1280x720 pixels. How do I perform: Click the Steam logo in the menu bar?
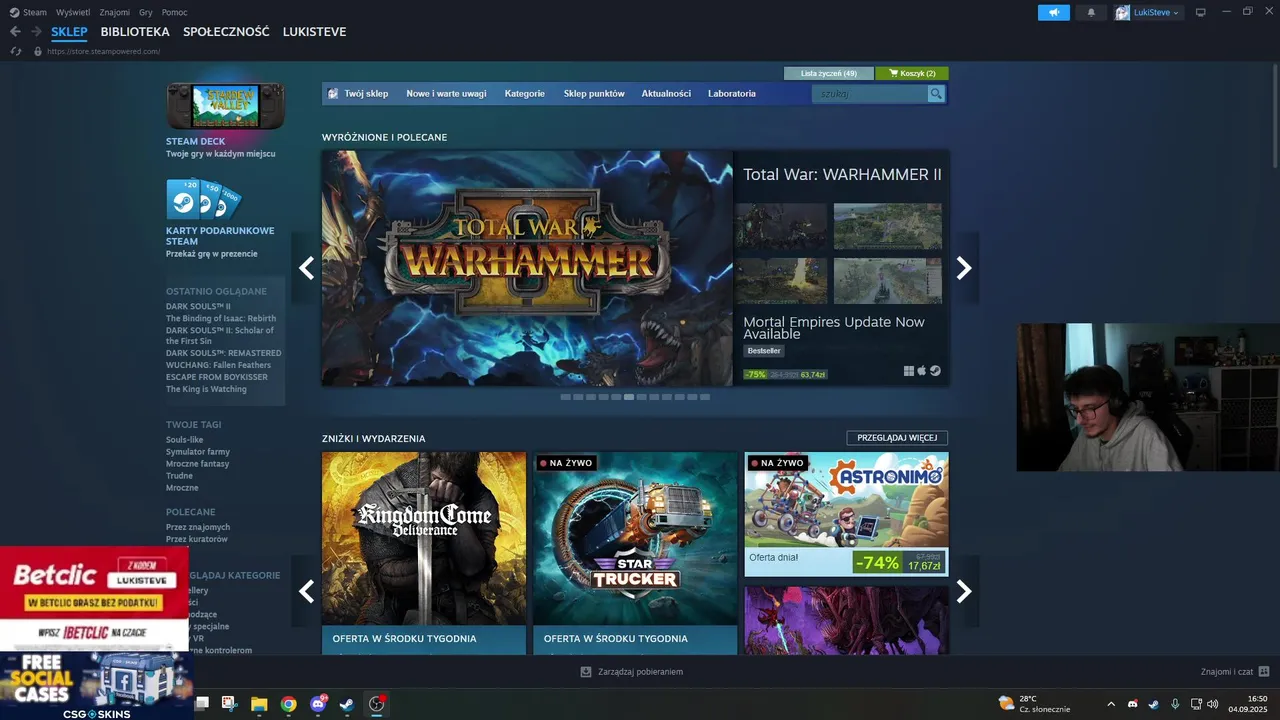pos(14,12)
